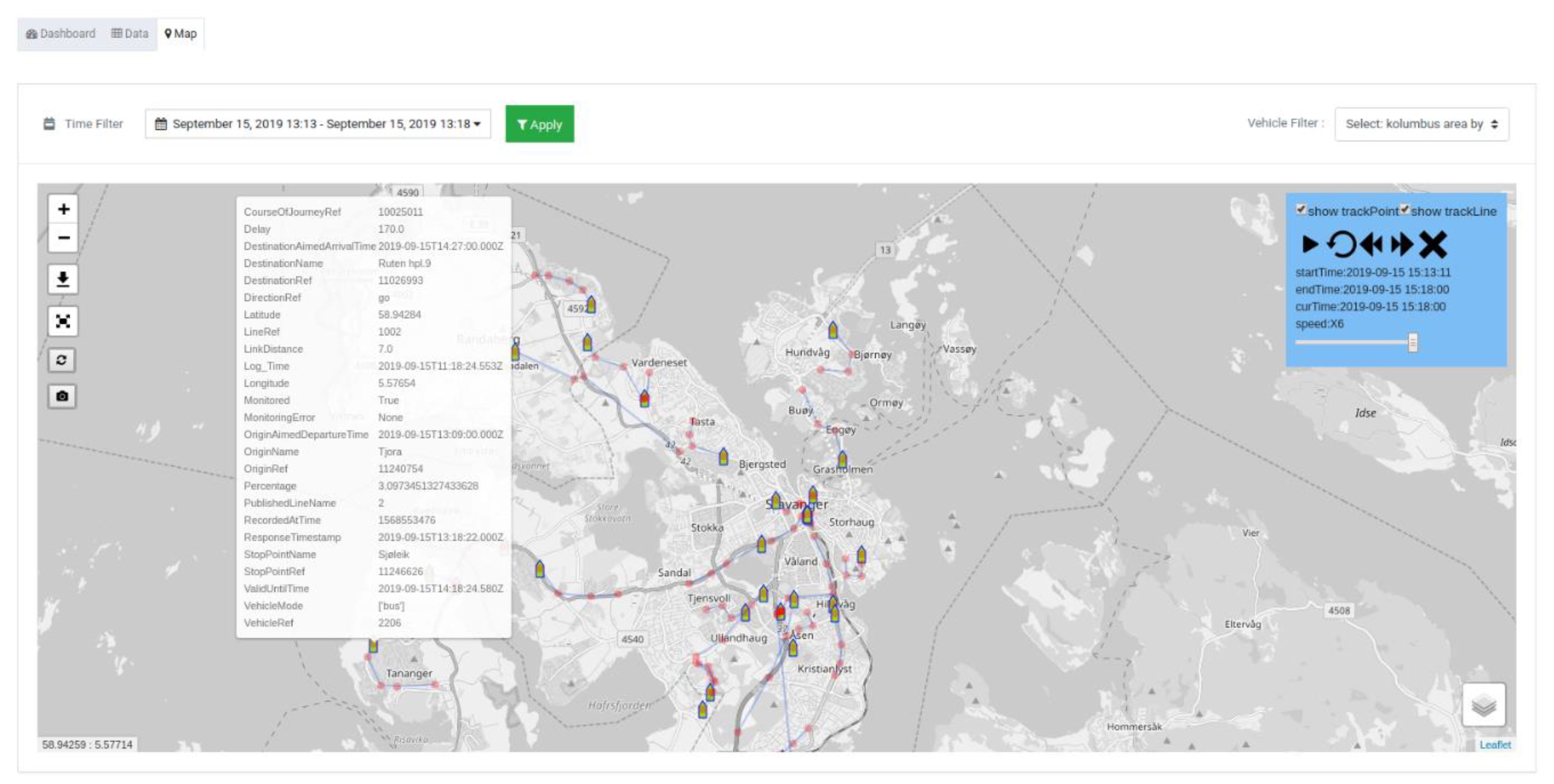Restart the track playback

(x=1341, y=244)
